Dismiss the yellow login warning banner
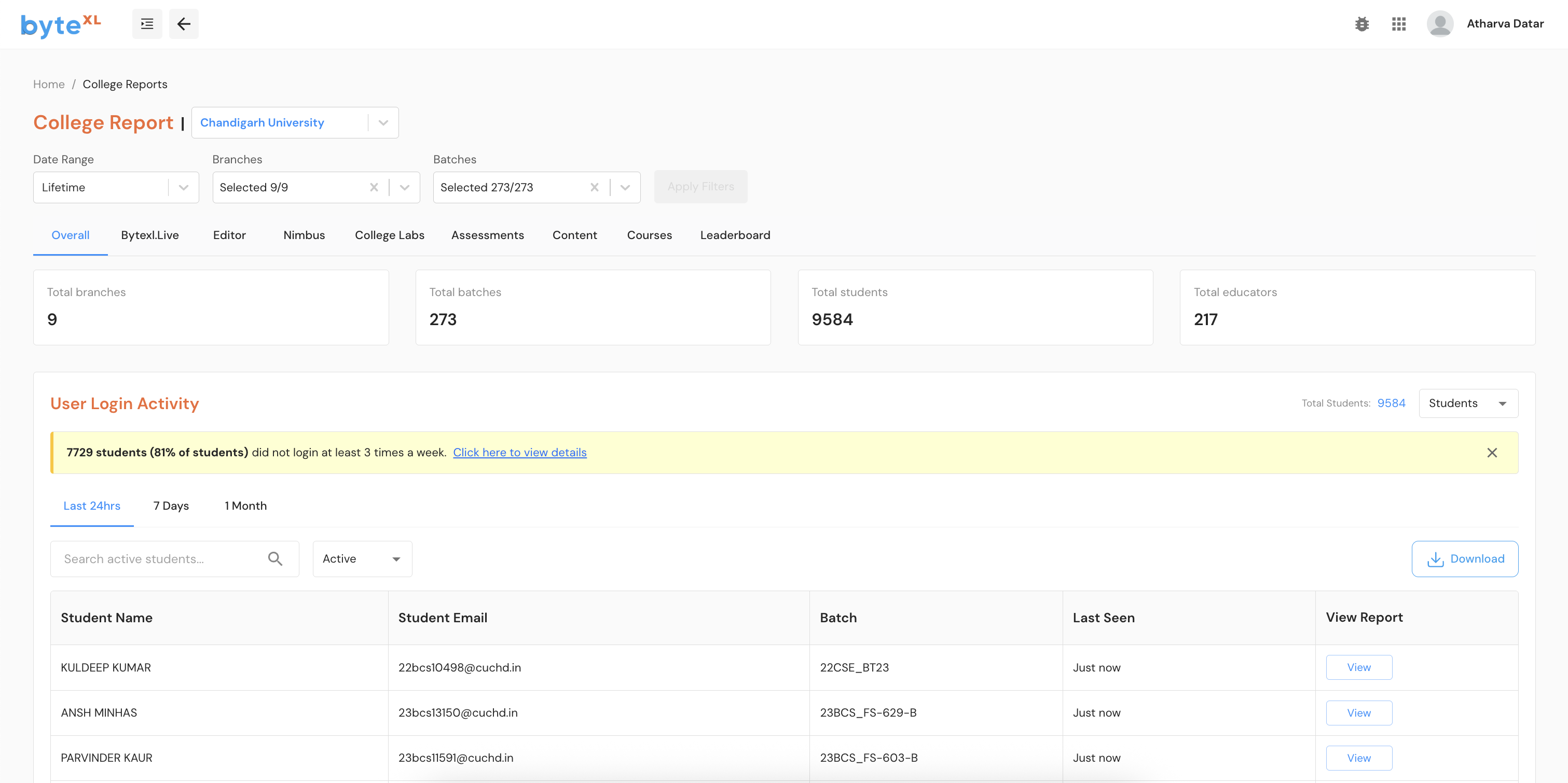The width and height of the screenshot is (1568, 783). click(x=1491, y=453)
